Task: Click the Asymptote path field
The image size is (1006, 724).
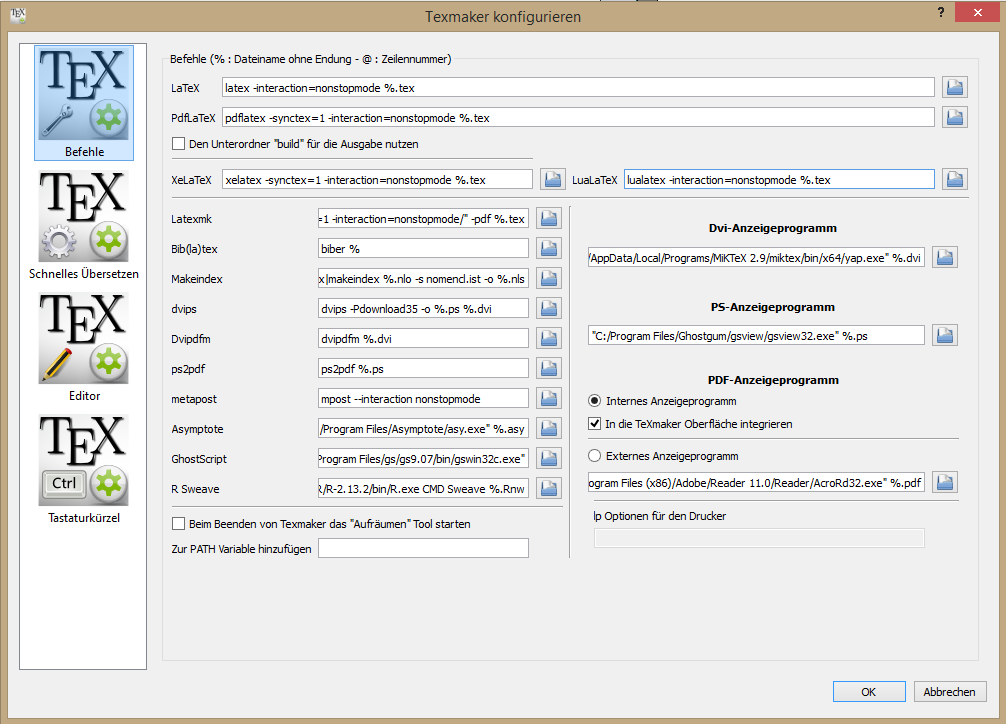Action: 423,428
